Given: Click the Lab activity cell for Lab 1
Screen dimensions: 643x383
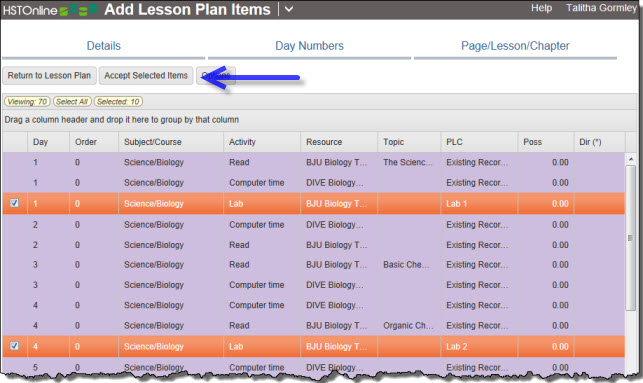Looking at the screenshot, I should 262,204.
